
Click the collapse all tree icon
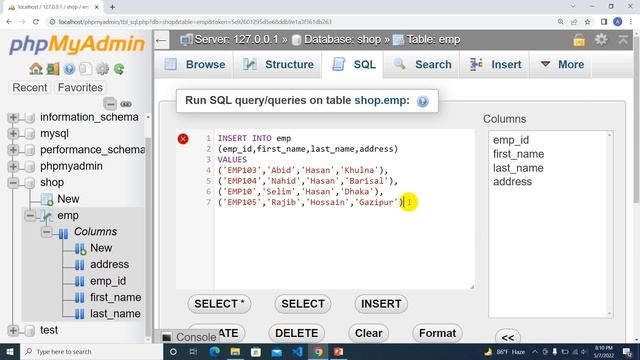coord(110,104)
